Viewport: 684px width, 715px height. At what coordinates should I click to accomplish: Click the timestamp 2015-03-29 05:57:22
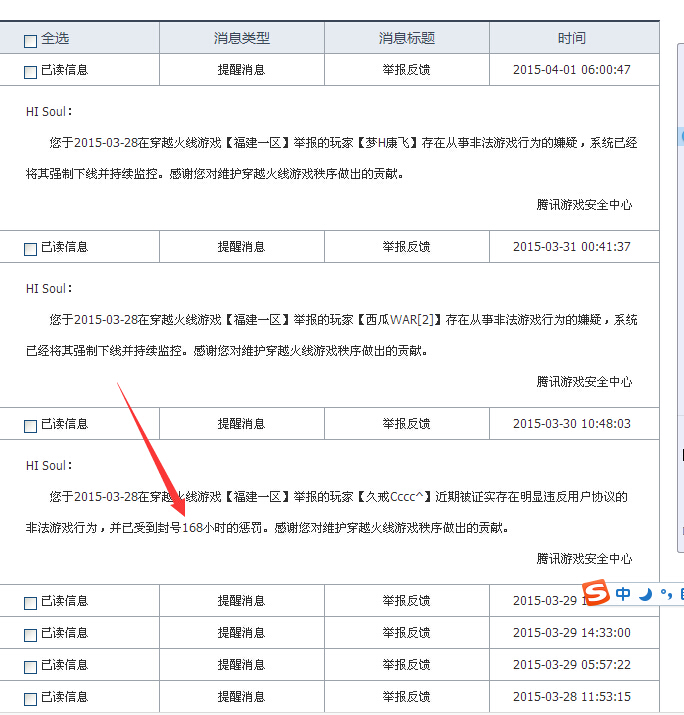(572, 665)
